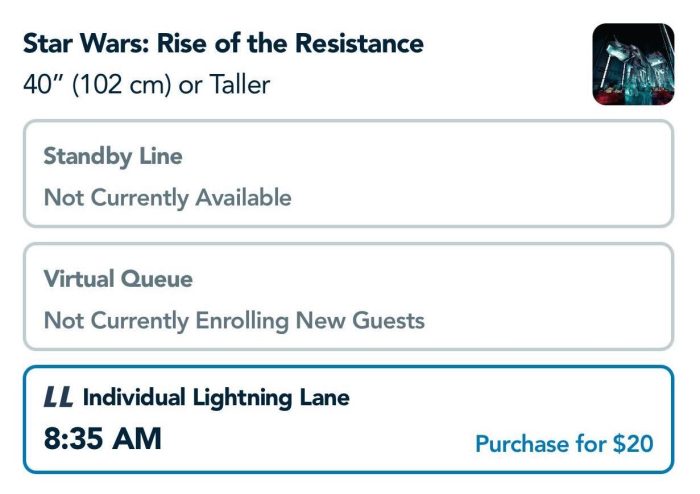
Task: Click the LL Lightning Lane icon
Action: tap(58, 397)
